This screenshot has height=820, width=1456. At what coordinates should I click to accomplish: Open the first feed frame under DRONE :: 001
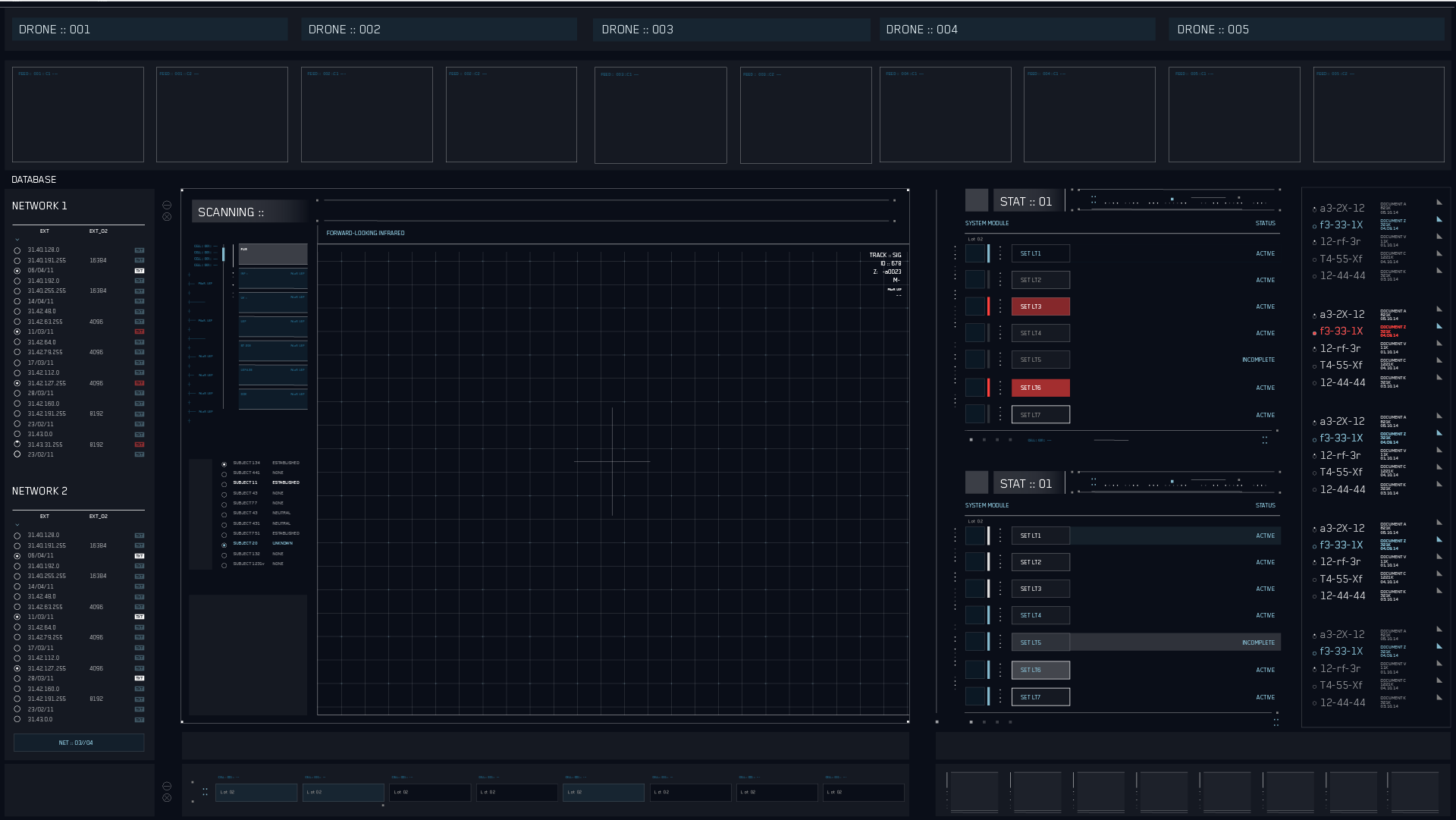(78, 115)
